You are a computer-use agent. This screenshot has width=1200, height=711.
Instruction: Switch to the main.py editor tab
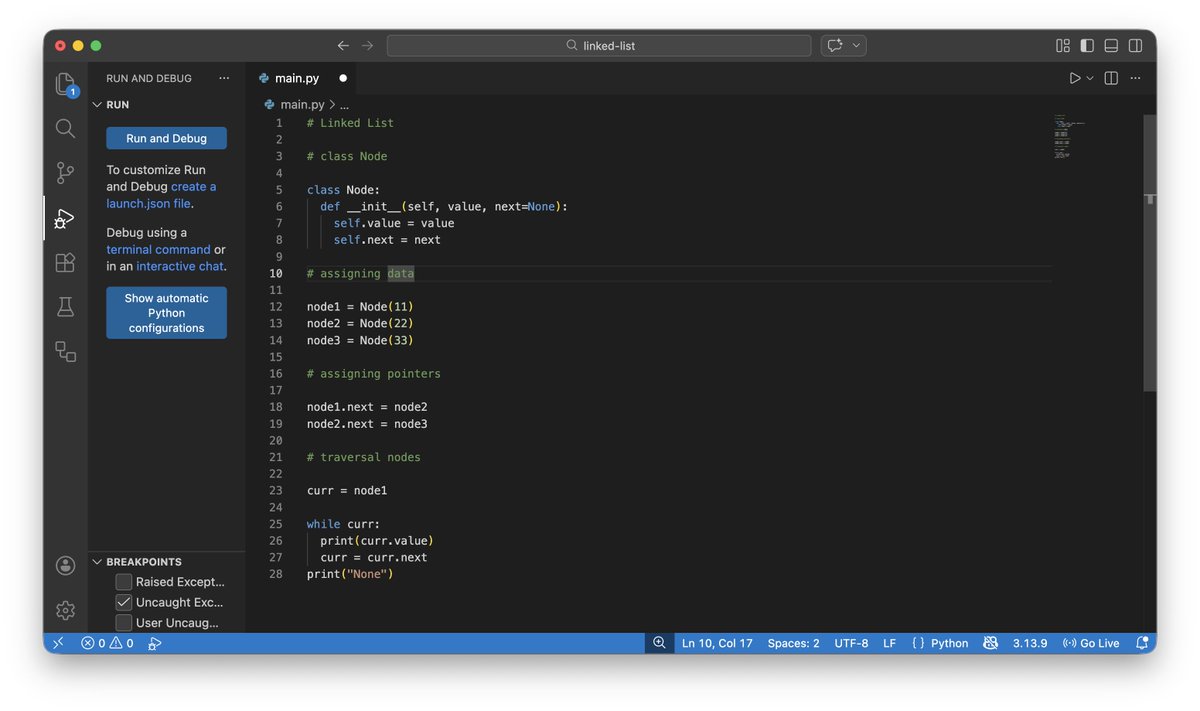coord(300,78)
